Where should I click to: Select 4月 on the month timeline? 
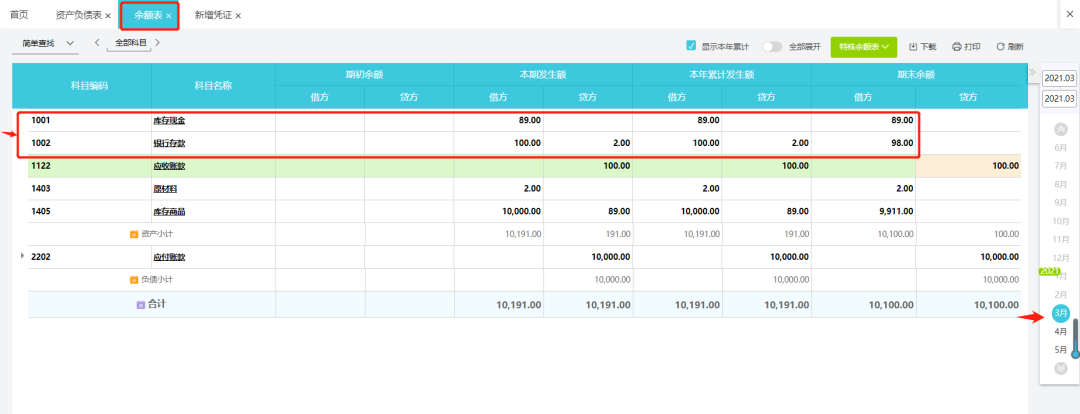tap(1060, 331)
